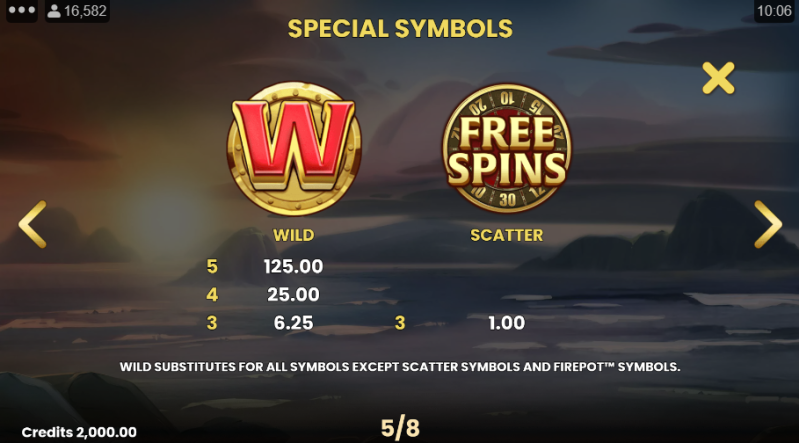The width and height of the screenshot is (799, 443).
Task: Open the three-dot menu
Action: click(x=21, y=10)
